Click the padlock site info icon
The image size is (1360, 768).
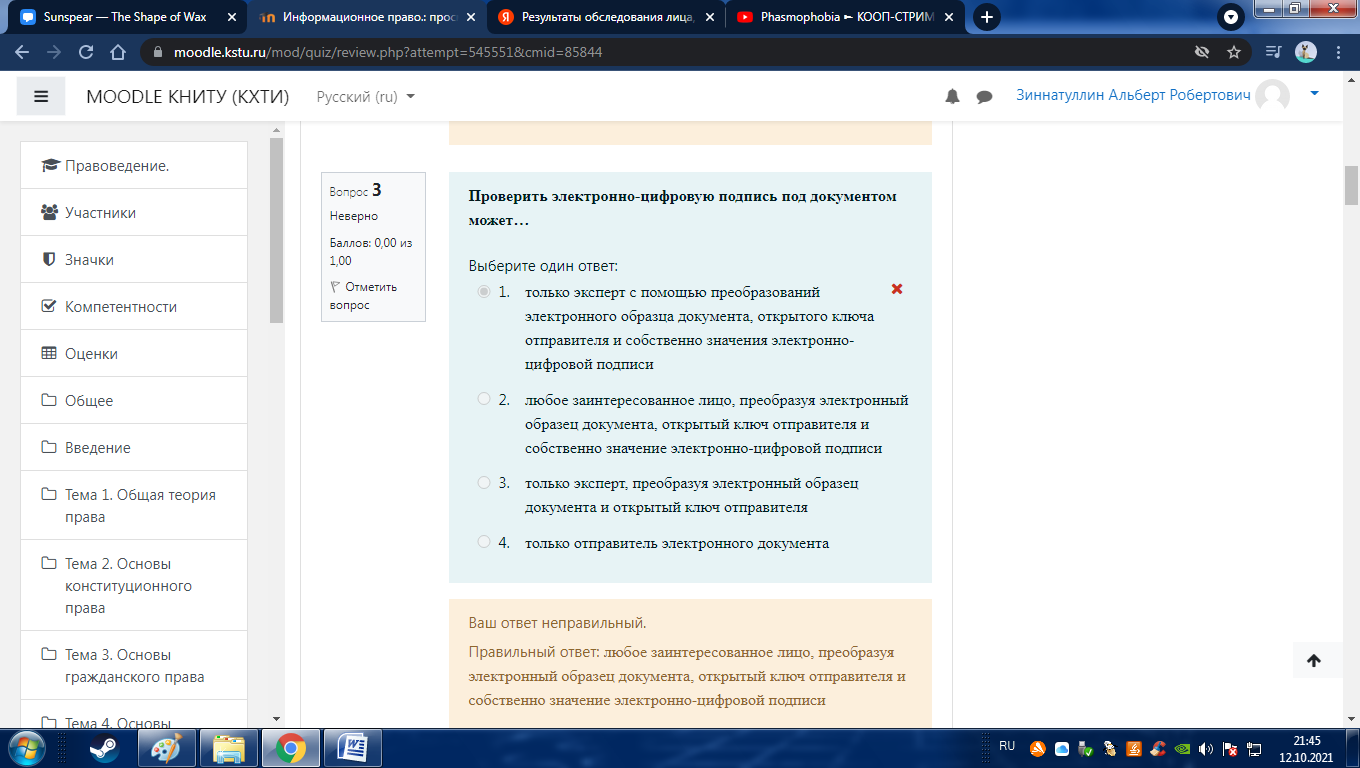pos(158,52)
